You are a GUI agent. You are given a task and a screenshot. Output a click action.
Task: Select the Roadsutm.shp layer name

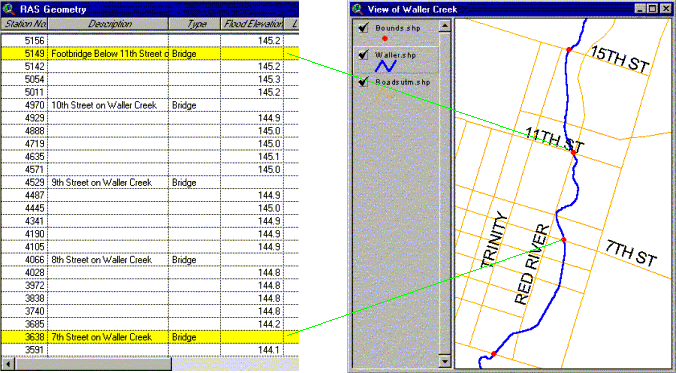point(403,82)
